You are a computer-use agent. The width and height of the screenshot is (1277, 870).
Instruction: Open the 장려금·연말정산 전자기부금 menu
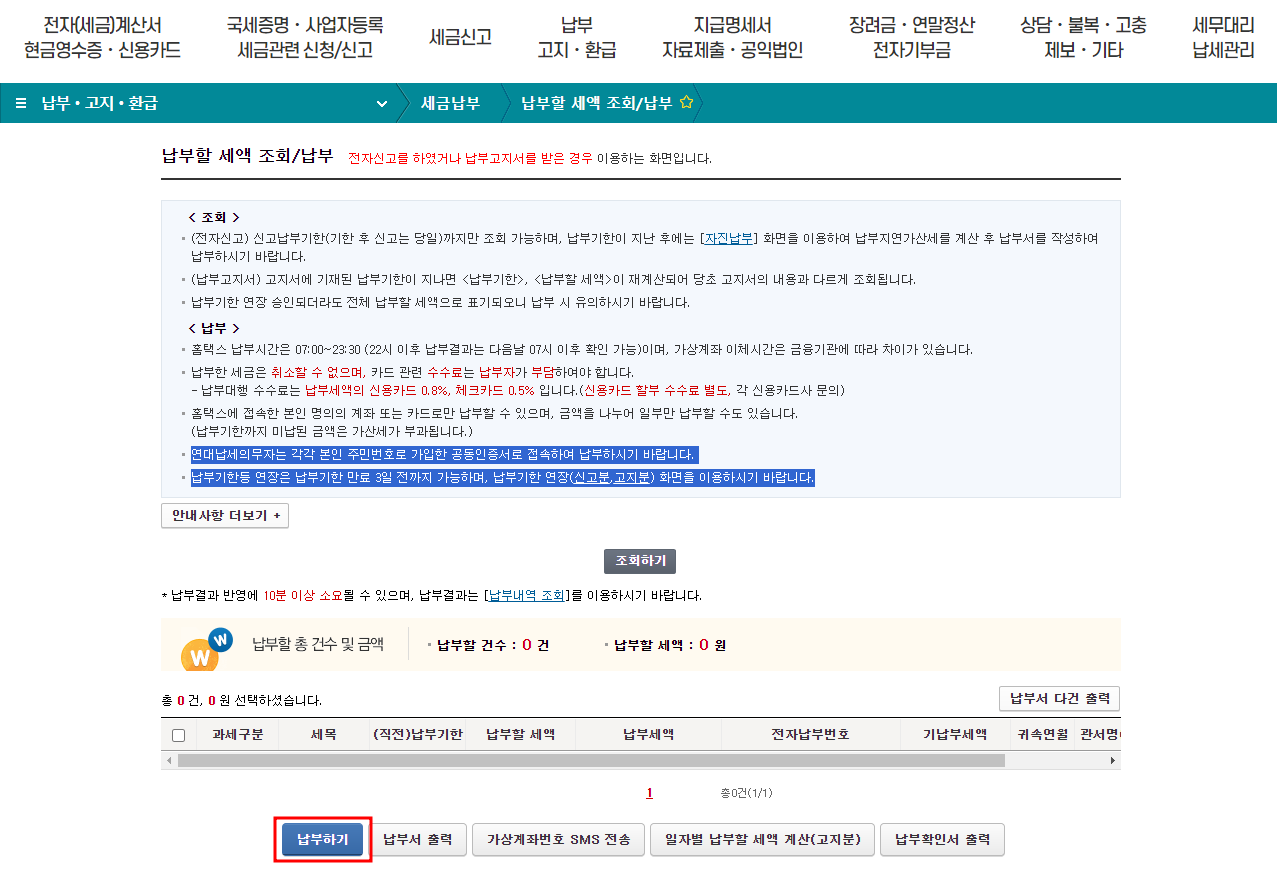point(911,38)
